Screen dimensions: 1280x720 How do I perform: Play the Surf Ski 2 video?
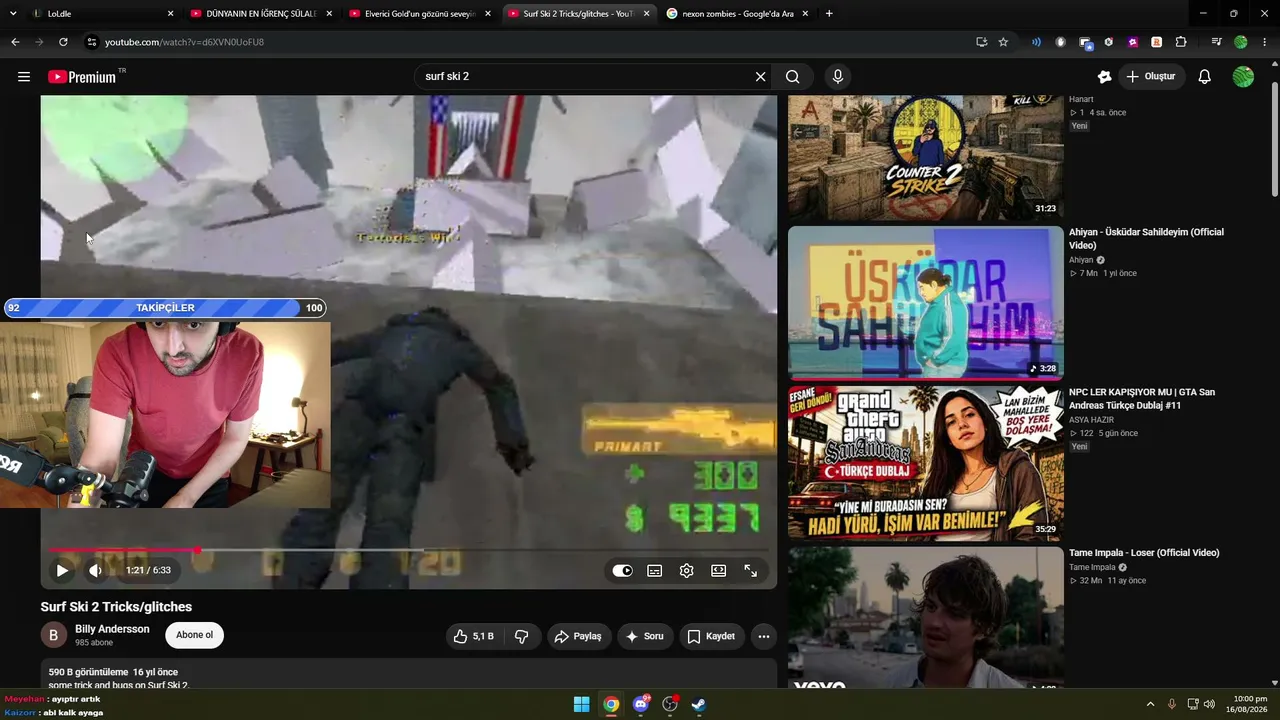(62, 571)
